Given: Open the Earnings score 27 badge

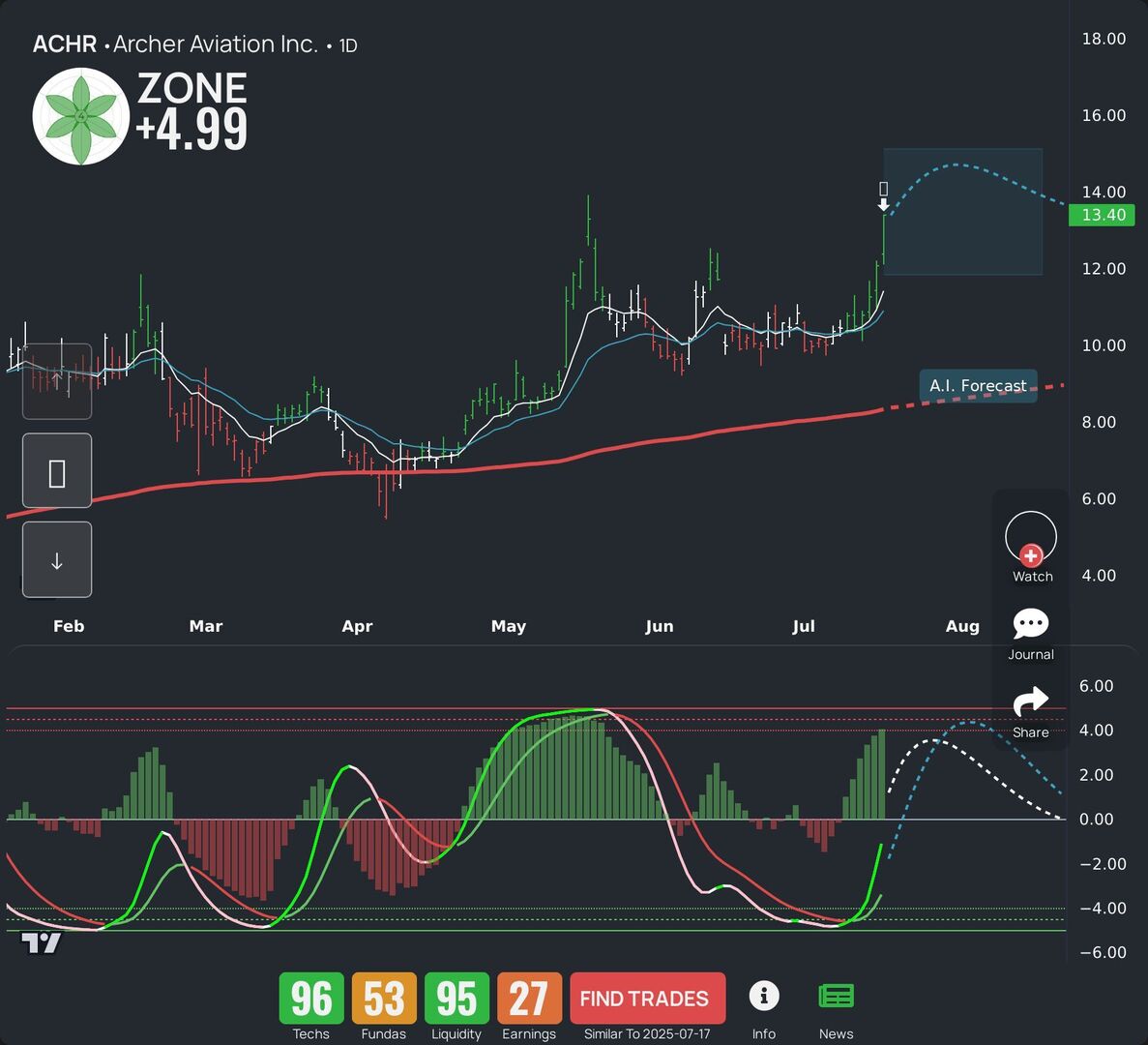Looking at the screenshot, I should [529, 999].
